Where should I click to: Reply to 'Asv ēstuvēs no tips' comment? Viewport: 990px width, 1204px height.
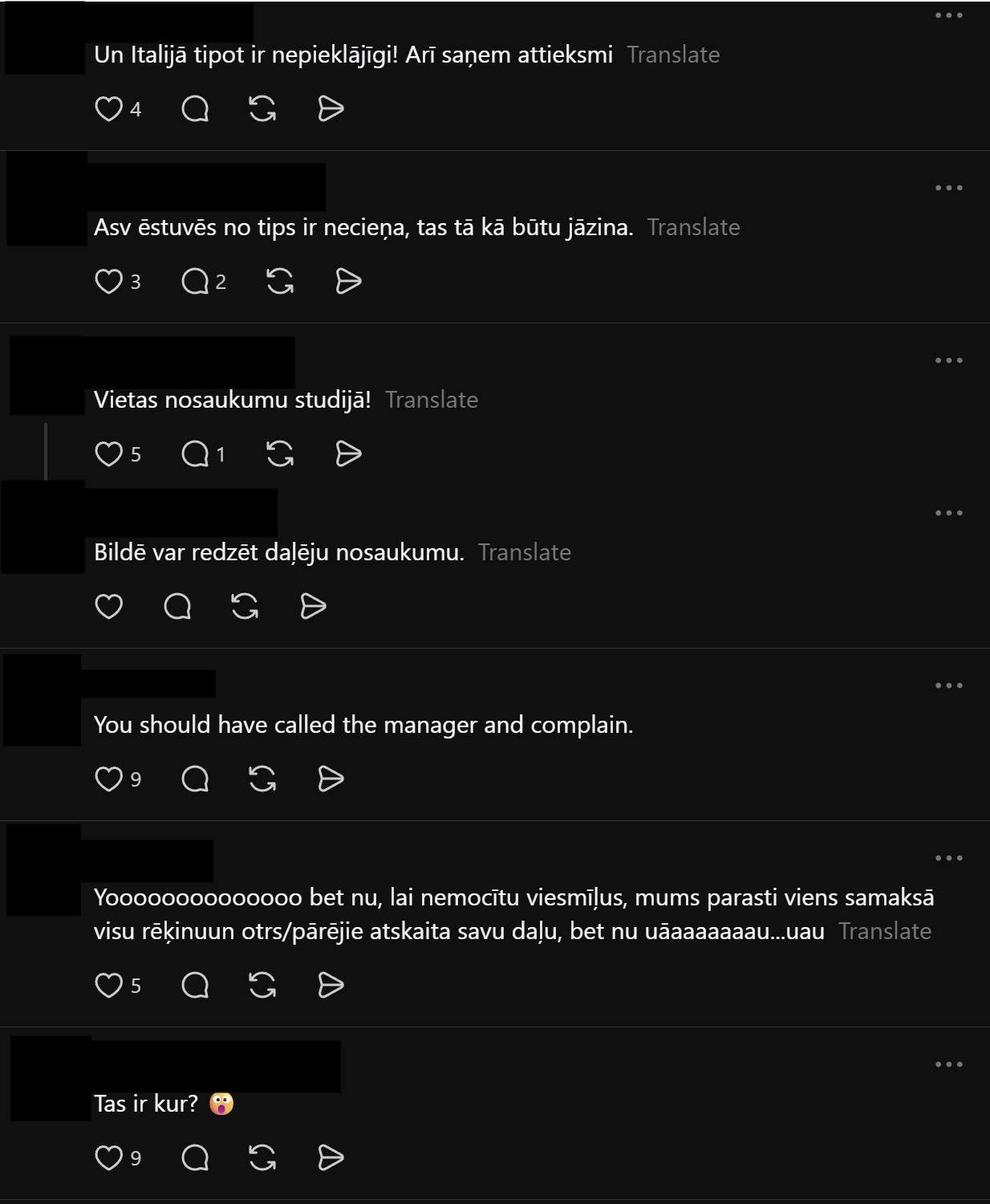195,281
